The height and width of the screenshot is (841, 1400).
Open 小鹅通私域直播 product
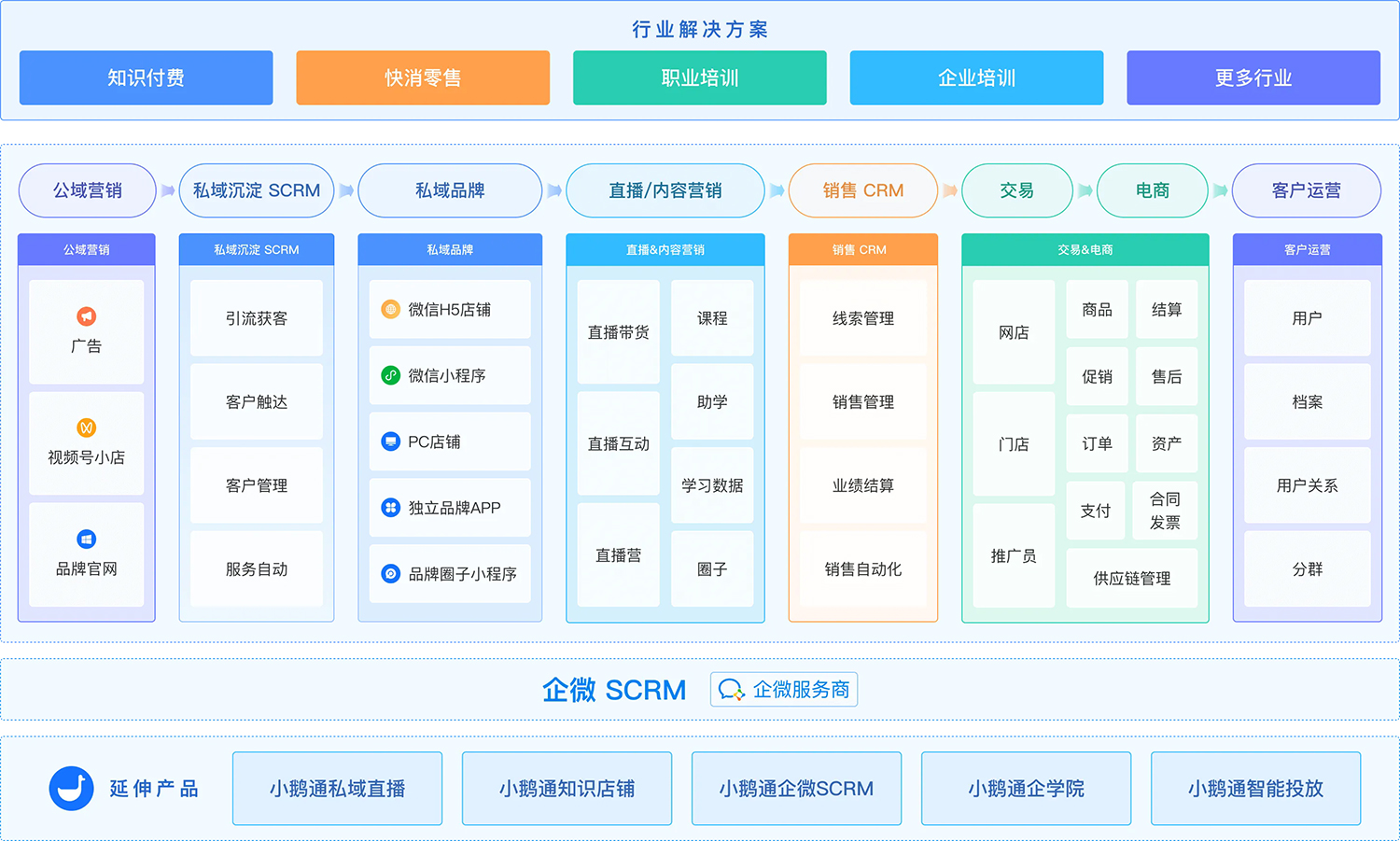337,789
